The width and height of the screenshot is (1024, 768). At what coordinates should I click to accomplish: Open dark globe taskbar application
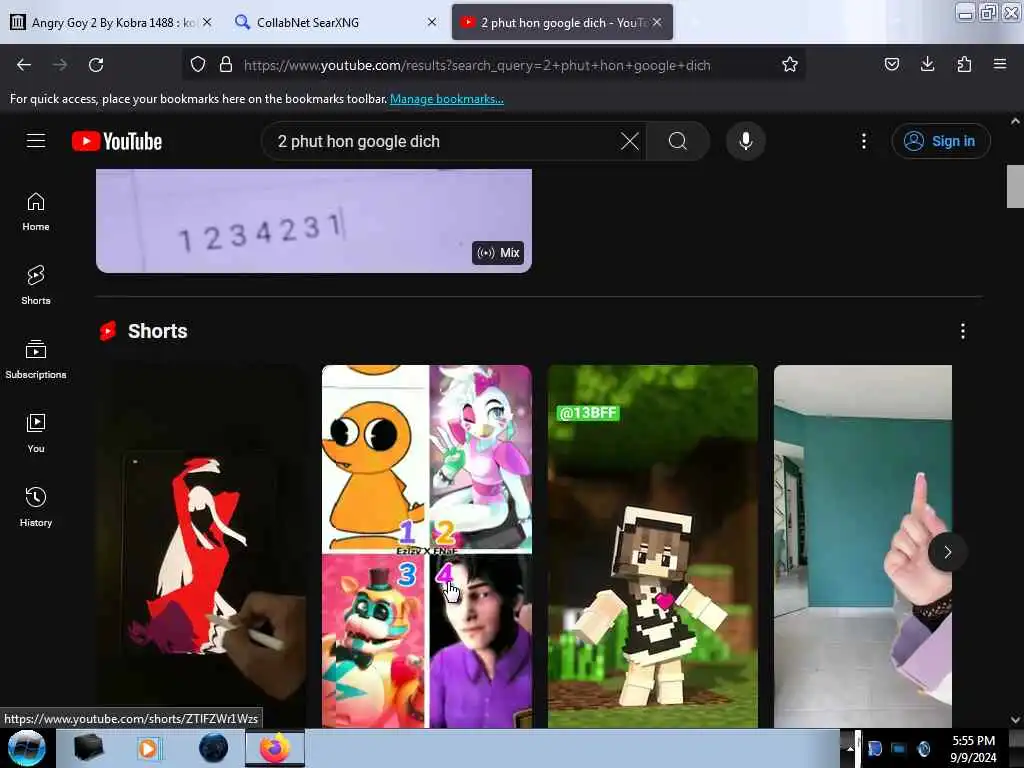(x=213, y=748)
